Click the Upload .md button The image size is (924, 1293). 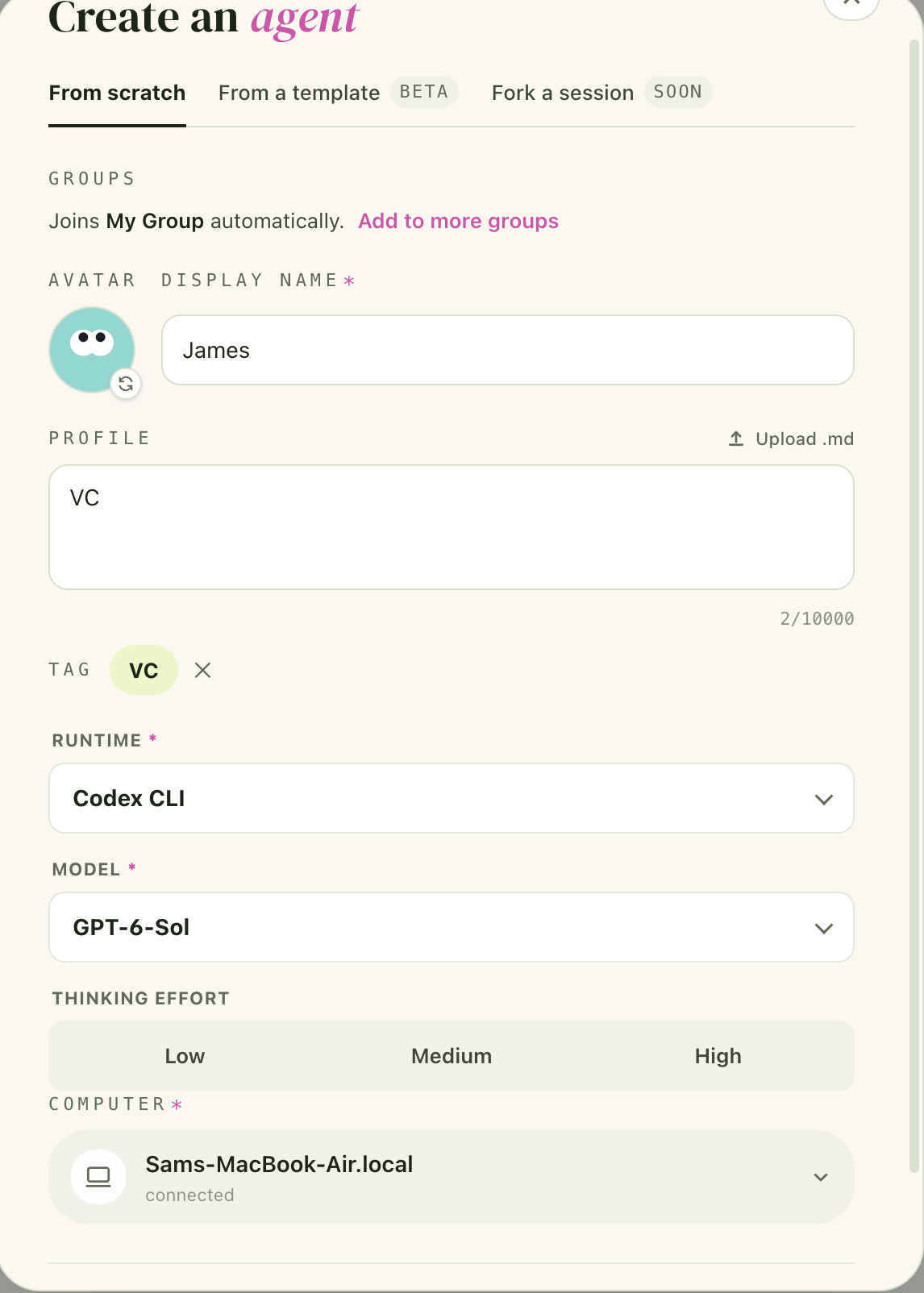coord(791,439)
